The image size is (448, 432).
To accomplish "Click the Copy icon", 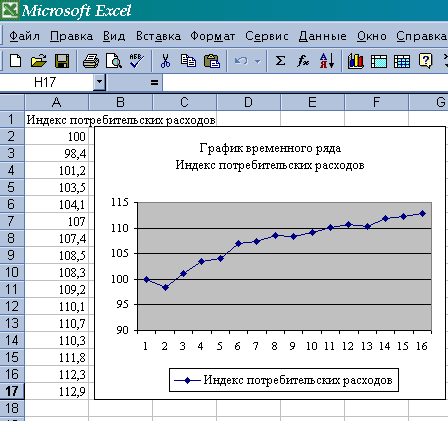I will [188, 61].
